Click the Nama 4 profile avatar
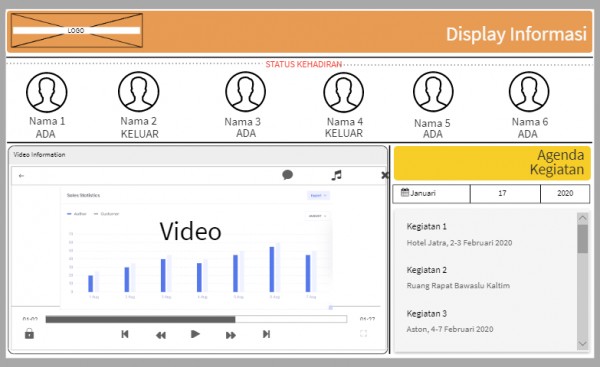 point(344,92)
